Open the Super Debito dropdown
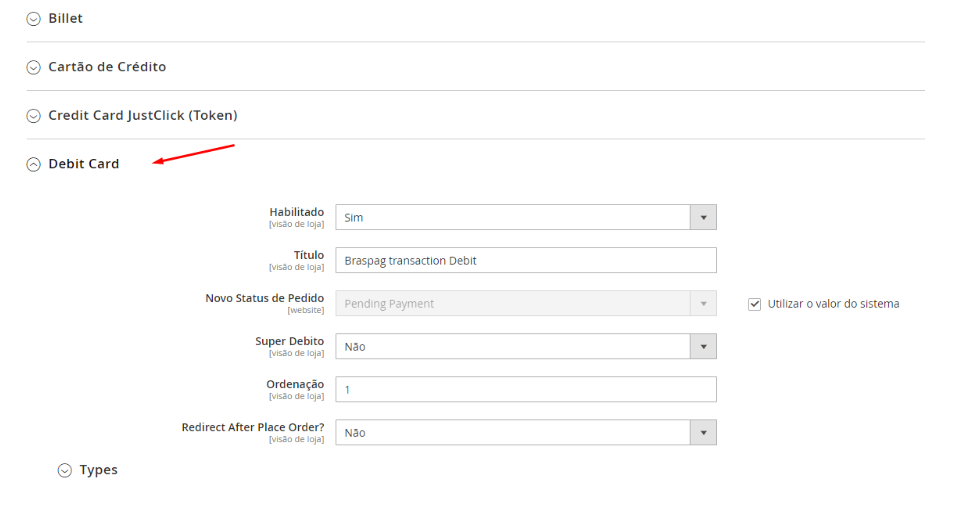 tap(525, 346)
